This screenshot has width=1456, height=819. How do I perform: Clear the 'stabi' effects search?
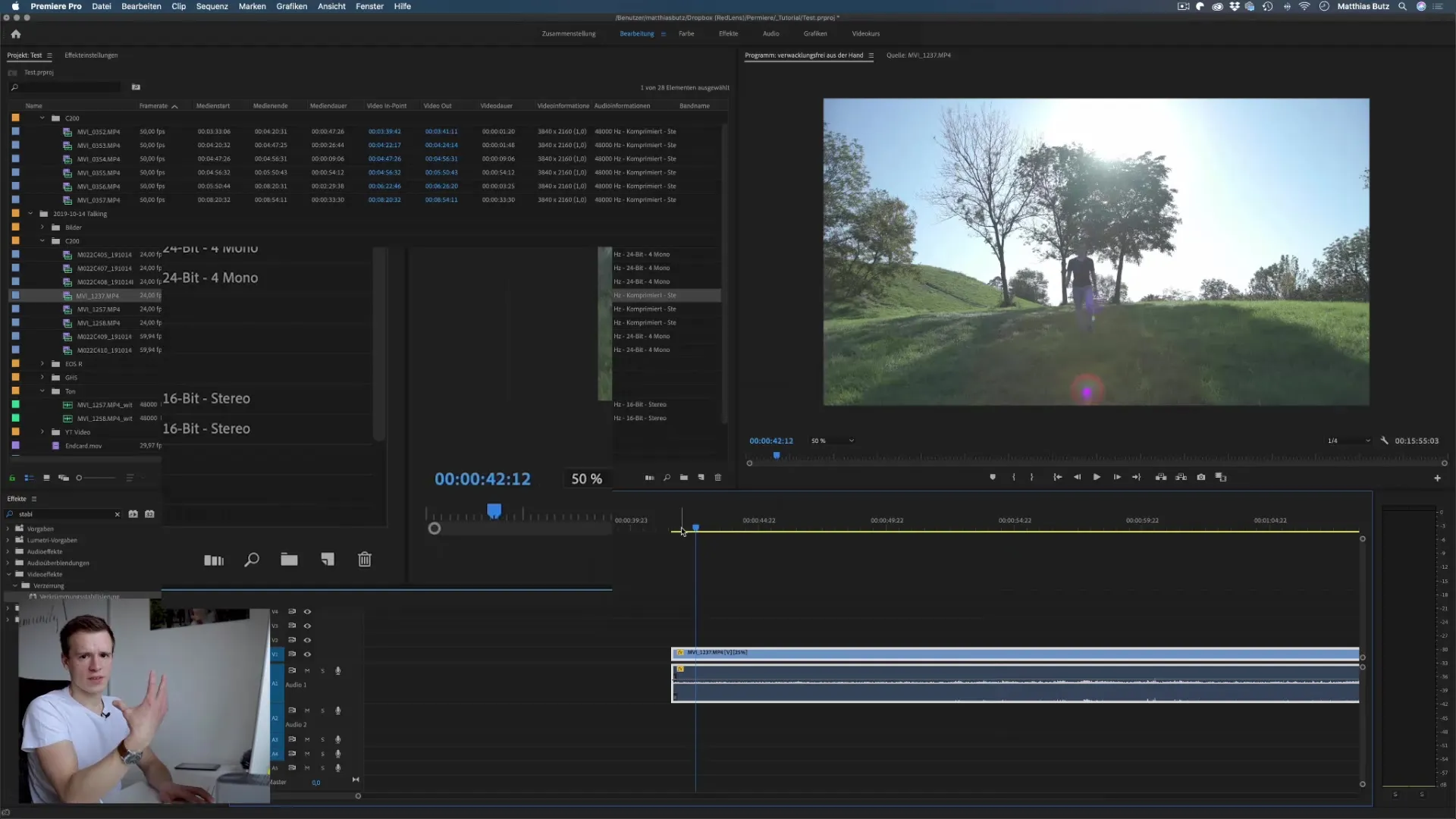click(118, 514)
